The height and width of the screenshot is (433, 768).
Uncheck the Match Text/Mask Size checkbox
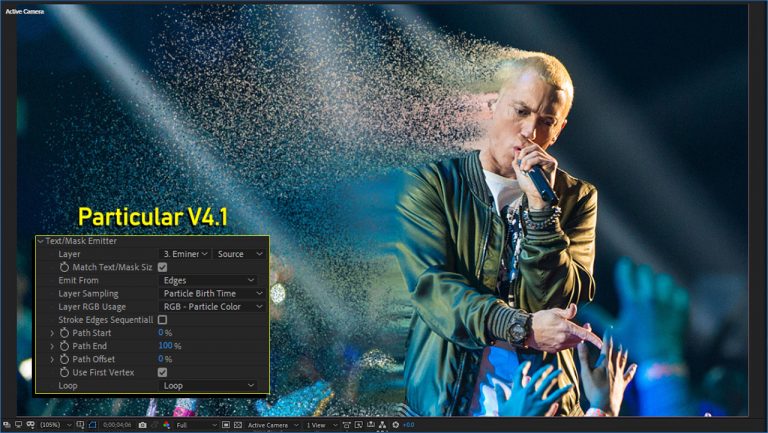pyautogui.click(x=163, y=268)
